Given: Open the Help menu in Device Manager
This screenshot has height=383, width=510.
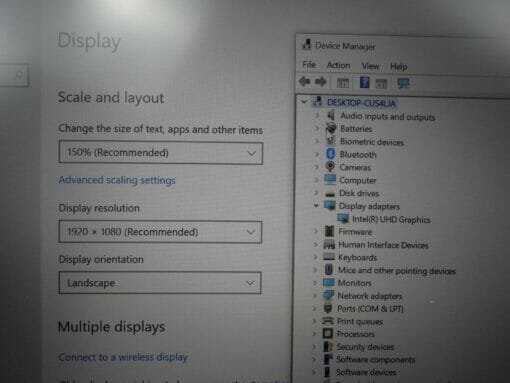Looking at the screenshot, I should coord(399,67).
